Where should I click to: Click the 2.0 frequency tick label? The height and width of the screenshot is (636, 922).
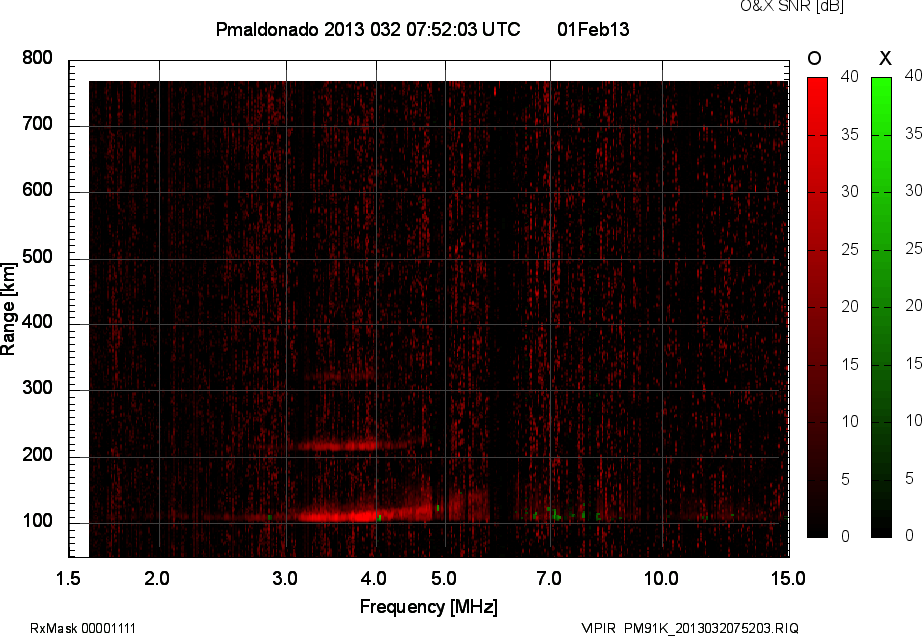coord(157,579)
